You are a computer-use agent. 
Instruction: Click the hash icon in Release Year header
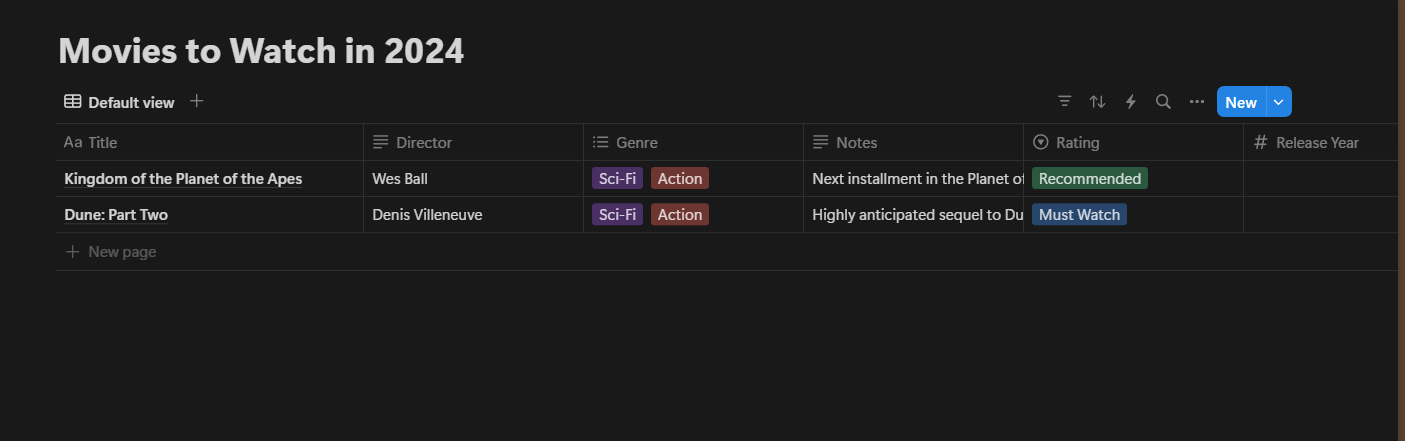[1261, 142]
